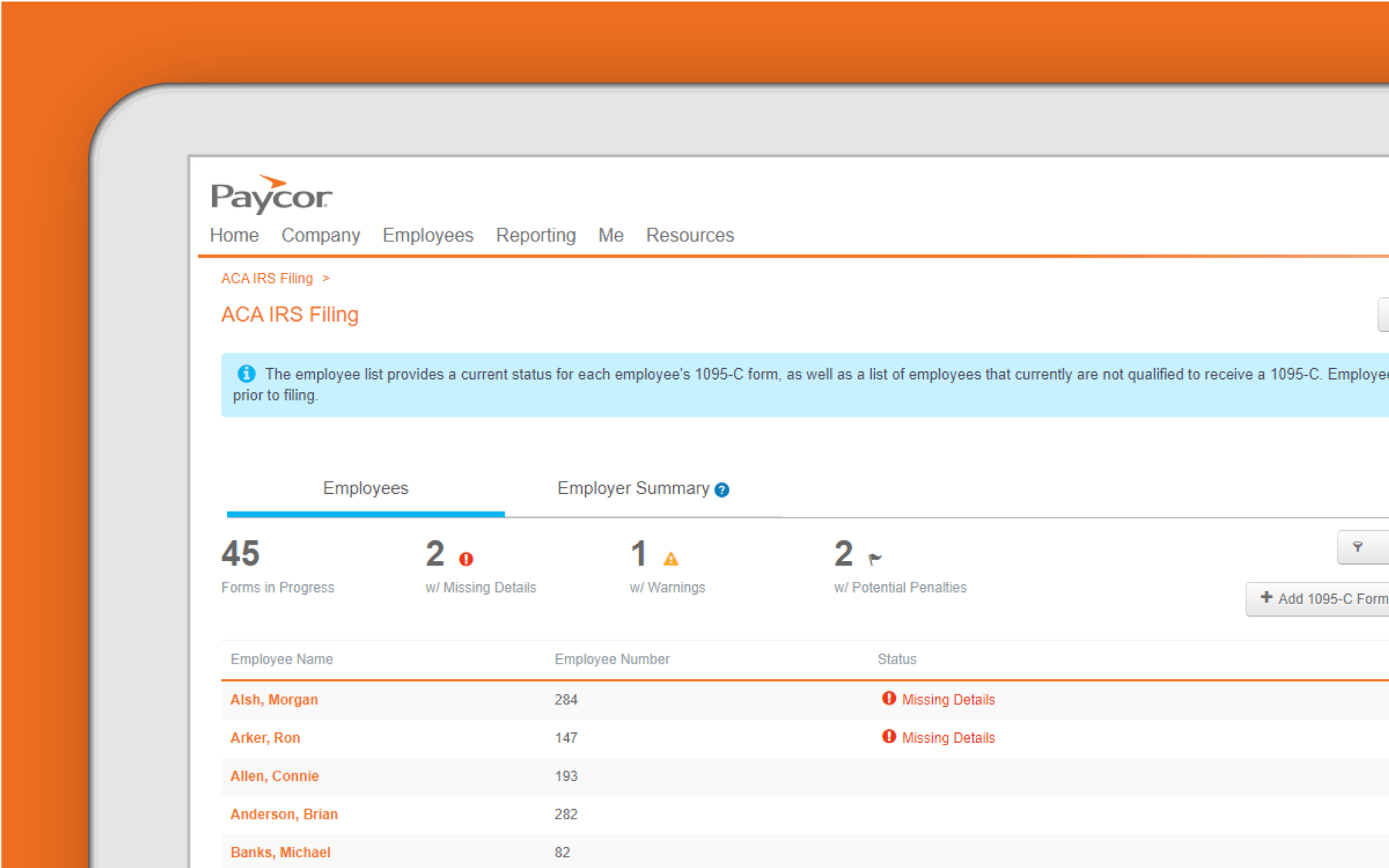Image resolution: width=1389 pixels, height=868 pixels.
Task: Open the Home menu
Action: coord(234,235)
